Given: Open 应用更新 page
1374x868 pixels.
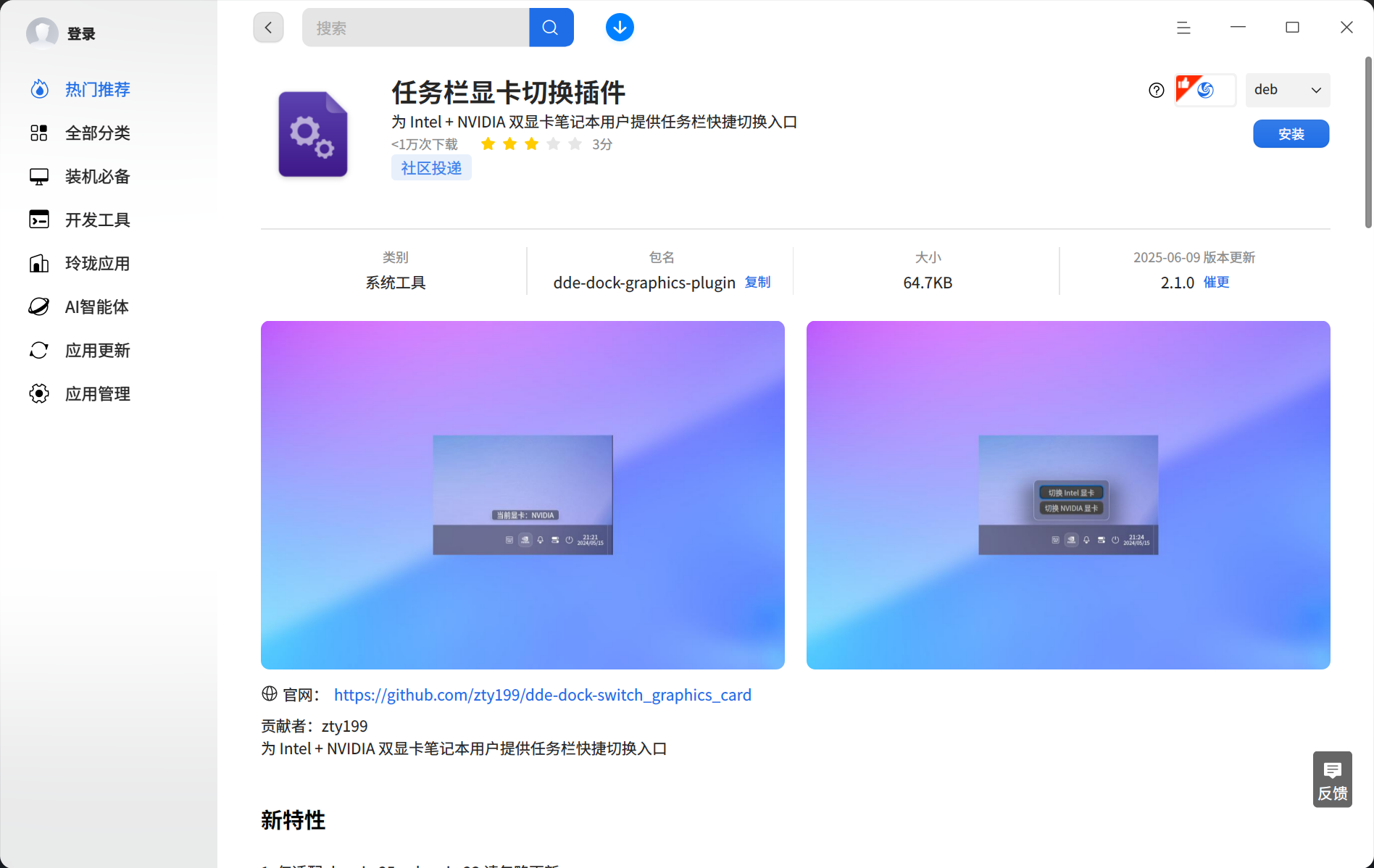Looking at the screenshot, I should coord(98,350).
